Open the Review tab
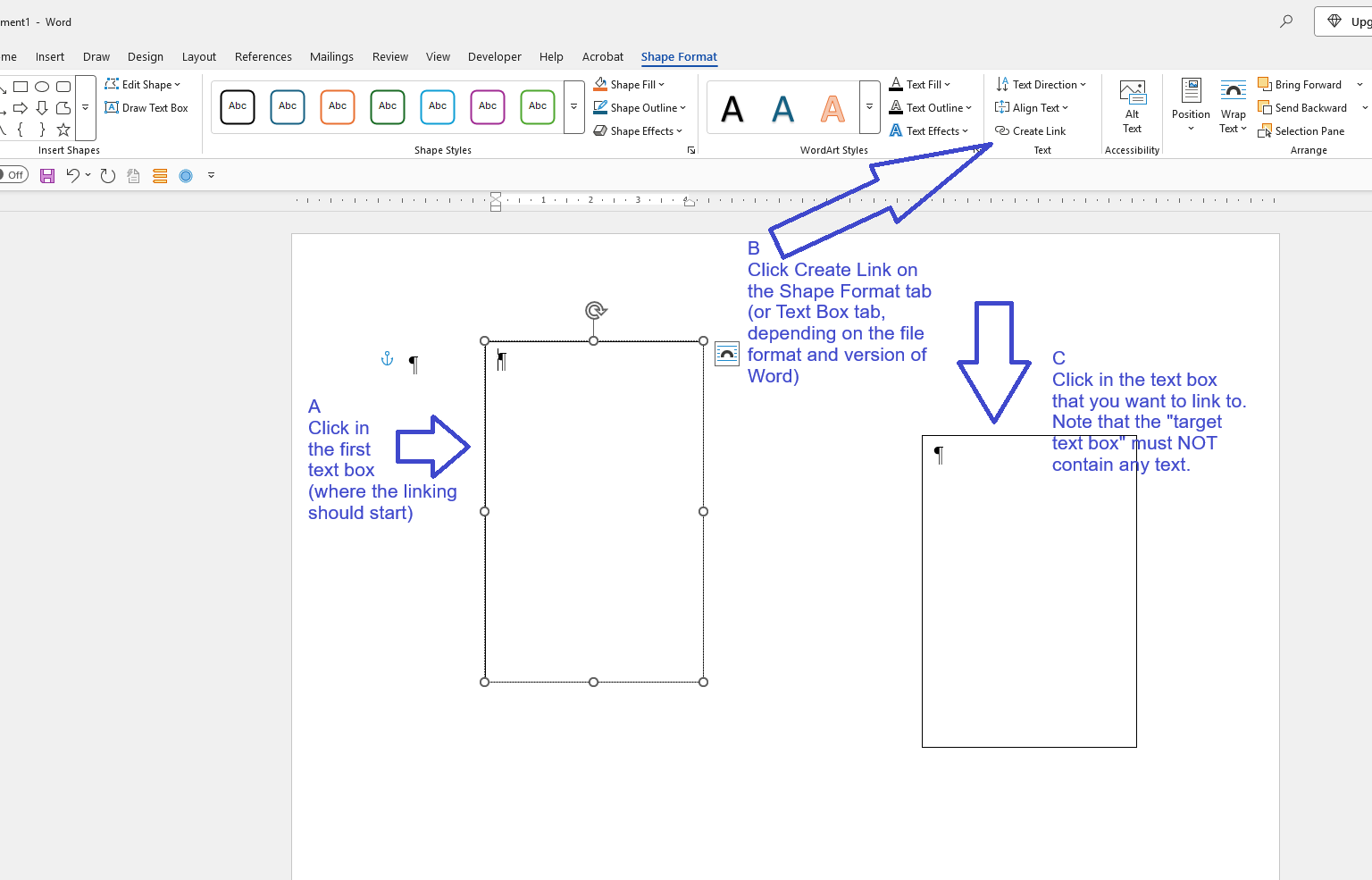Screen dimensions: 1372x880 [390, 57]
